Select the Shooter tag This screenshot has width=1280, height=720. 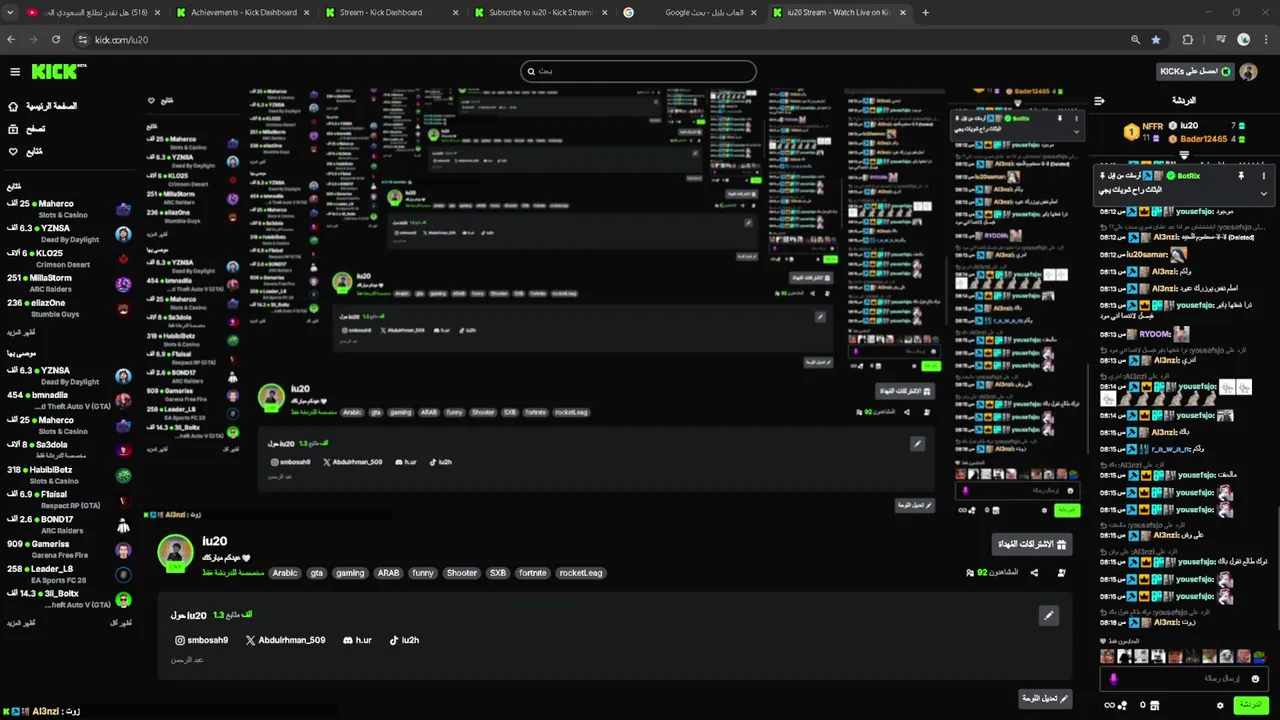pos(462,573)
